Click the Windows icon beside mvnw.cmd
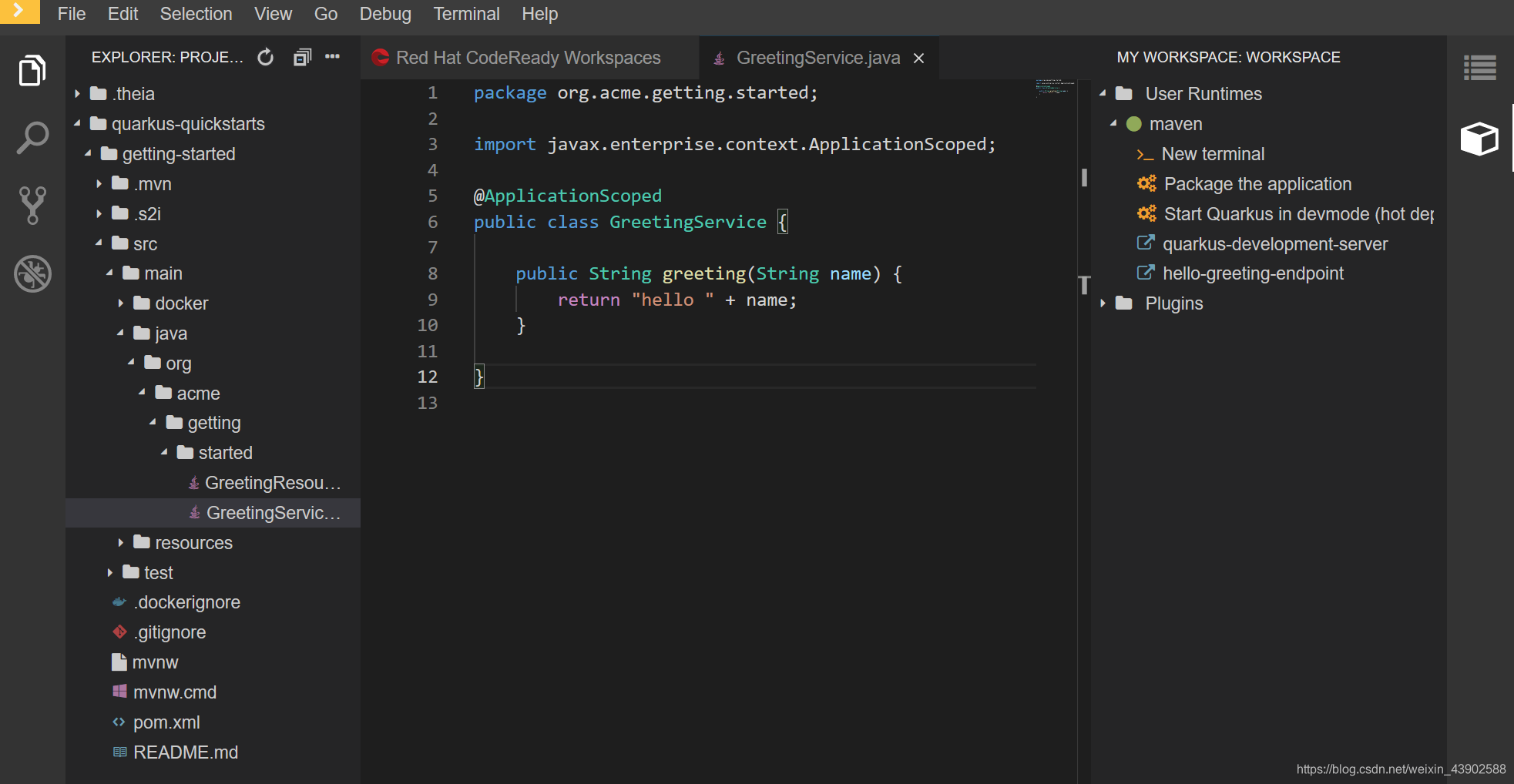 click(119, 692)
